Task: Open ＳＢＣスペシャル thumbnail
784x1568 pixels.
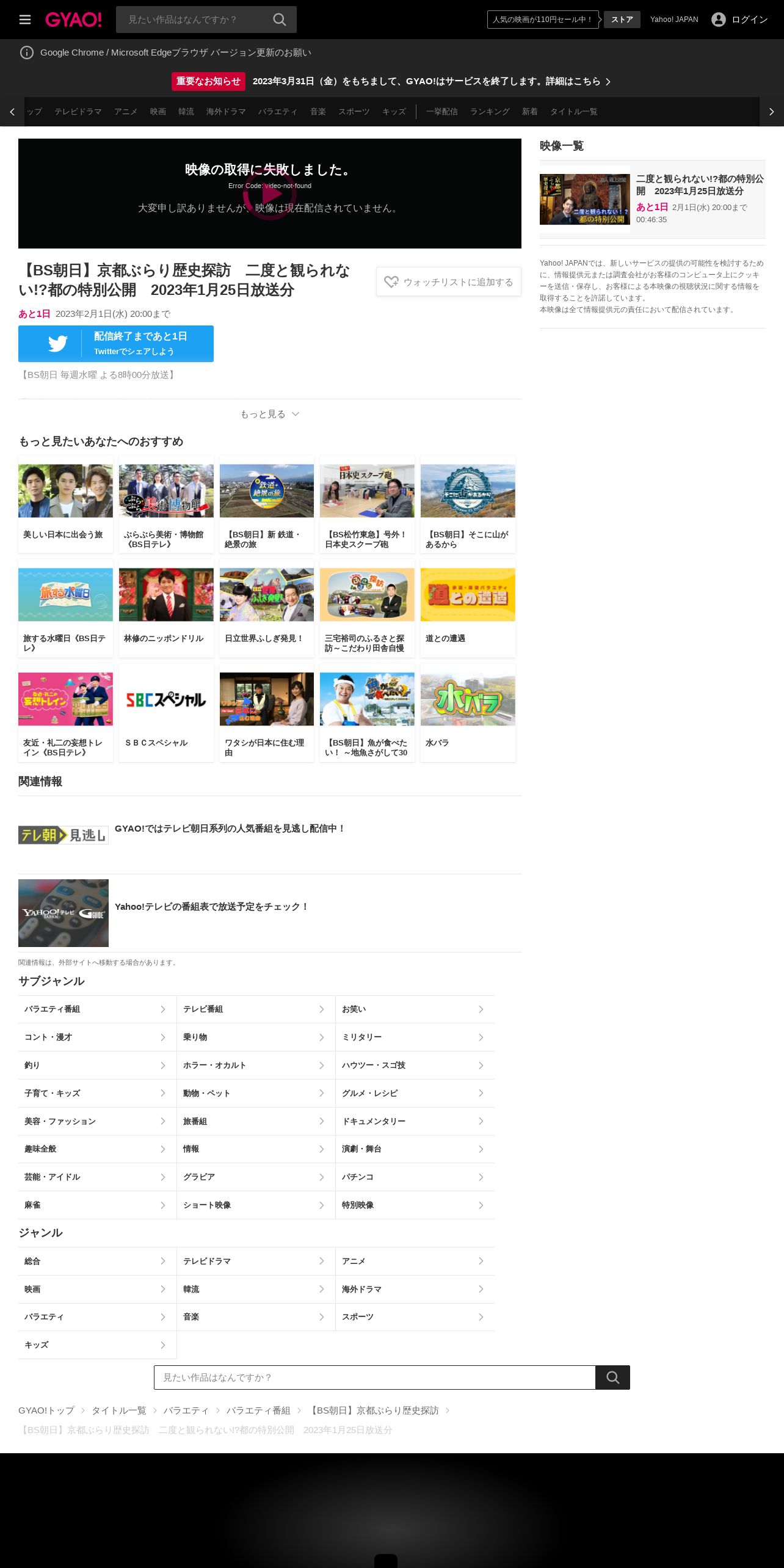Action: pos(166,699)
